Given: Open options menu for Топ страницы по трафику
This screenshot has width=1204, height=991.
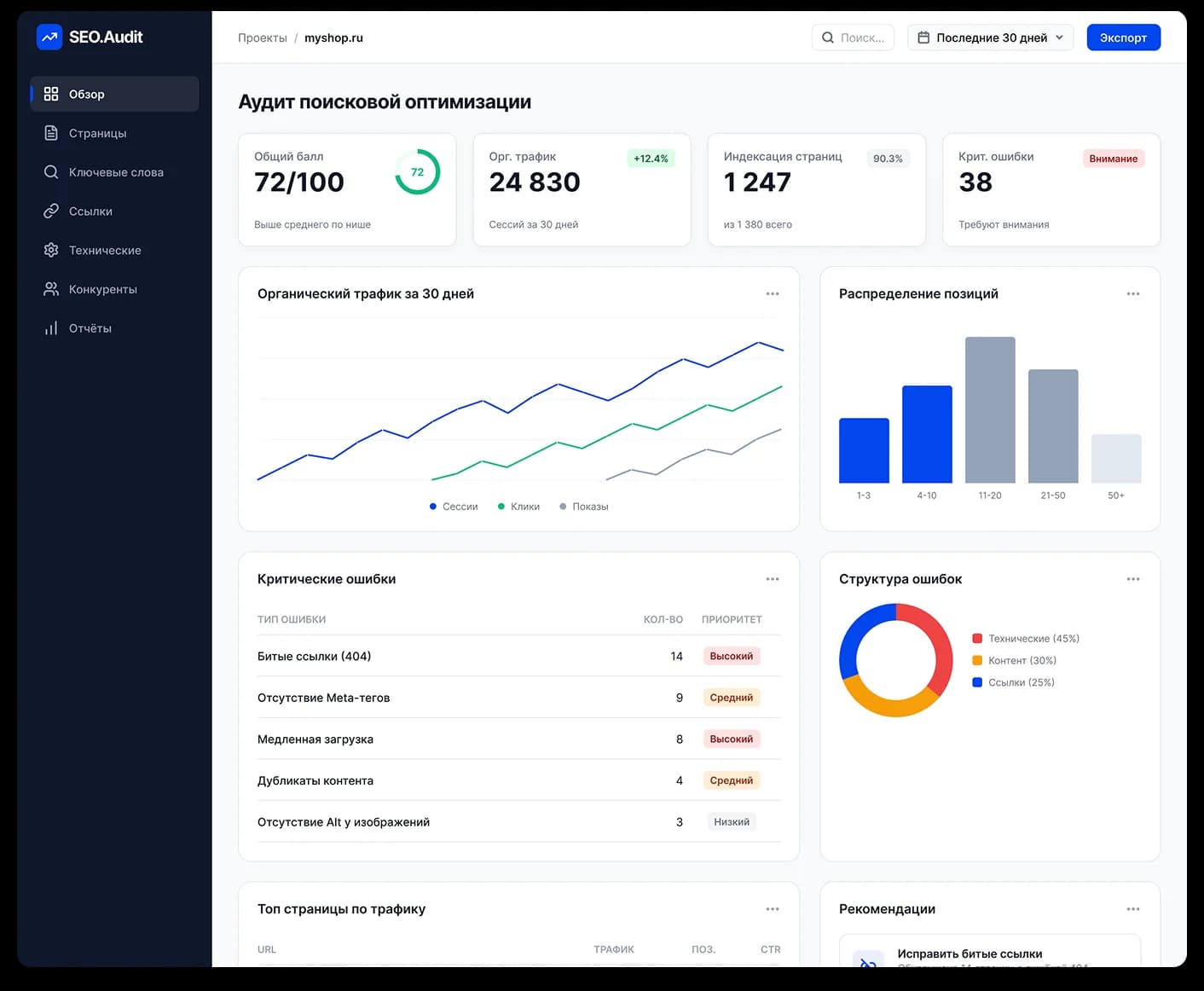Looking at the screenshot, I should coord(773,909).
